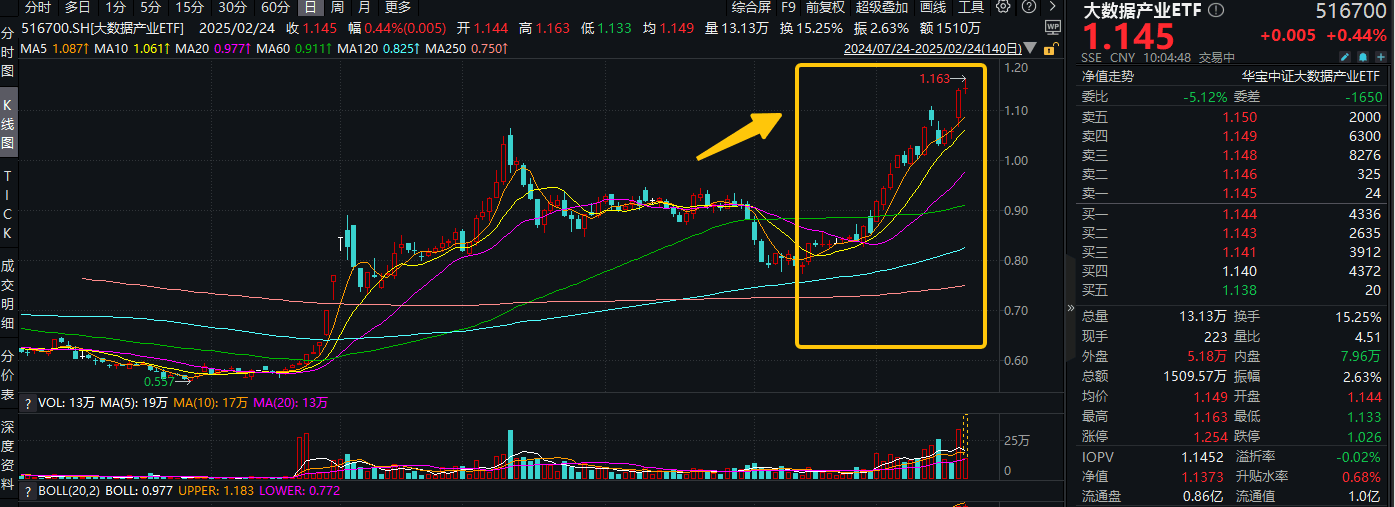Open the 综合屏 composite view

click(x=750, y=7)
